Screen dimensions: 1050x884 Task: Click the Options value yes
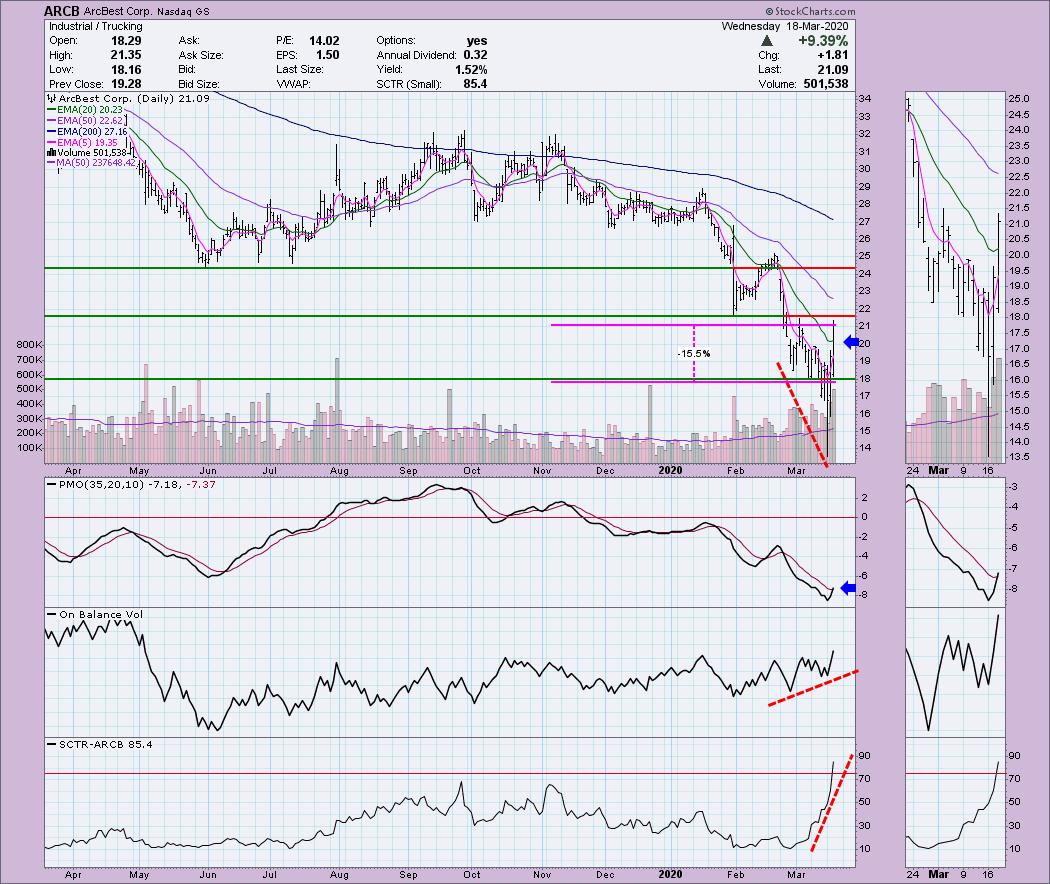[x=477, y=41]
